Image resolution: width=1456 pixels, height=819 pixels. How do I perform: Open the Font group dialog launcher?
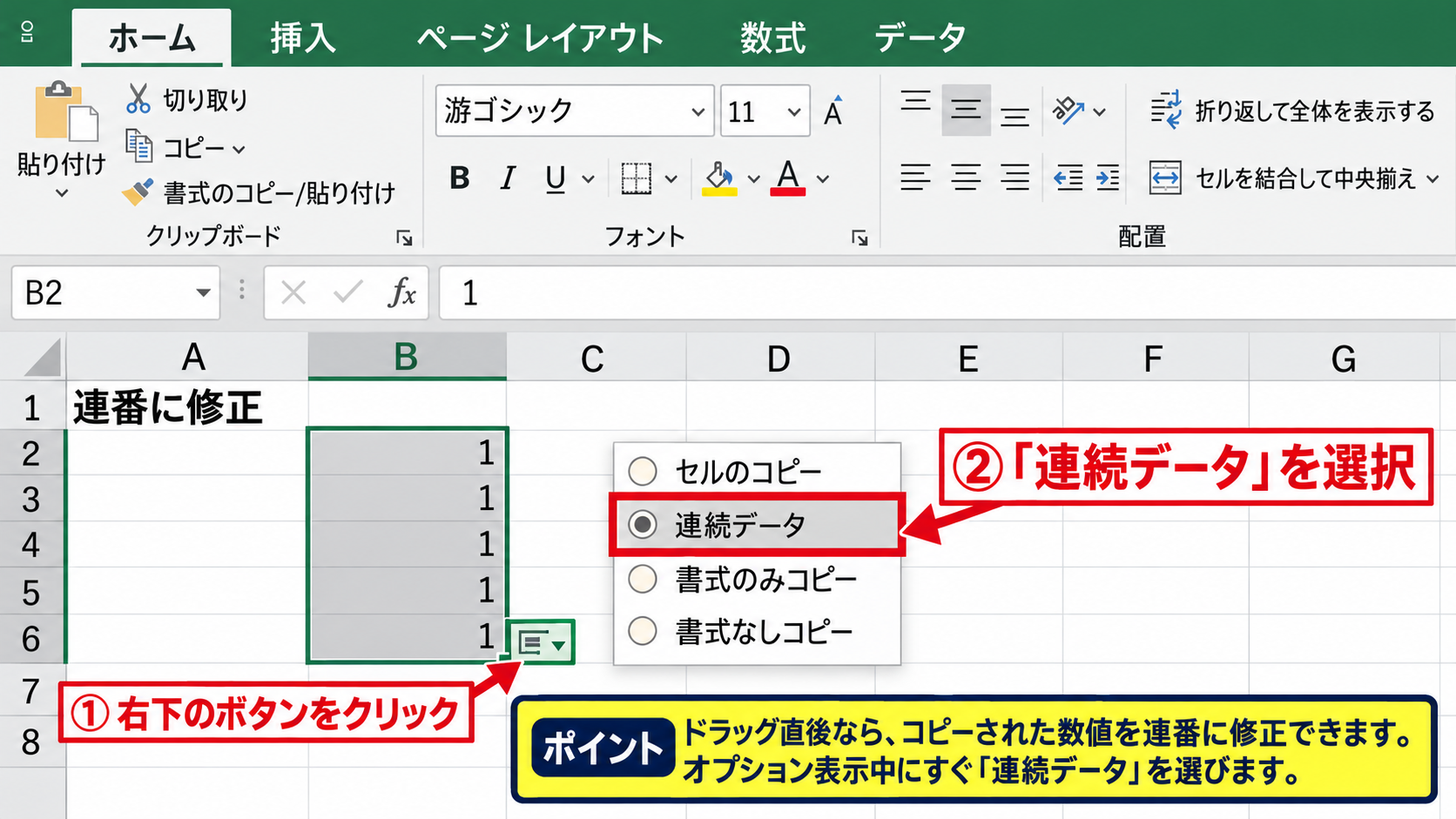(860, 238)
